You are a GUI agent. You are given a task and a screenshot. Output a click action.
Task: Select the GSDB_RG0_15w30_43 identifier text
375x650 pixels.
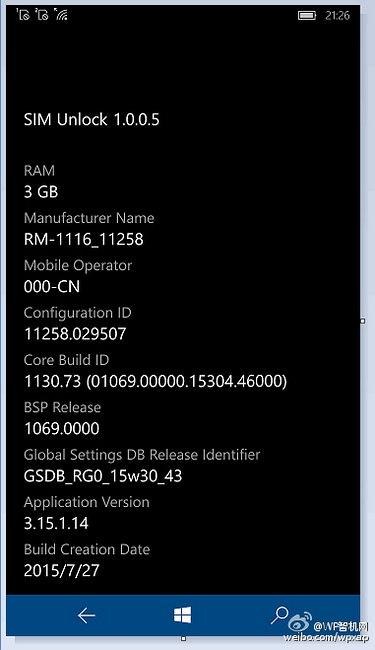point(103,476)
